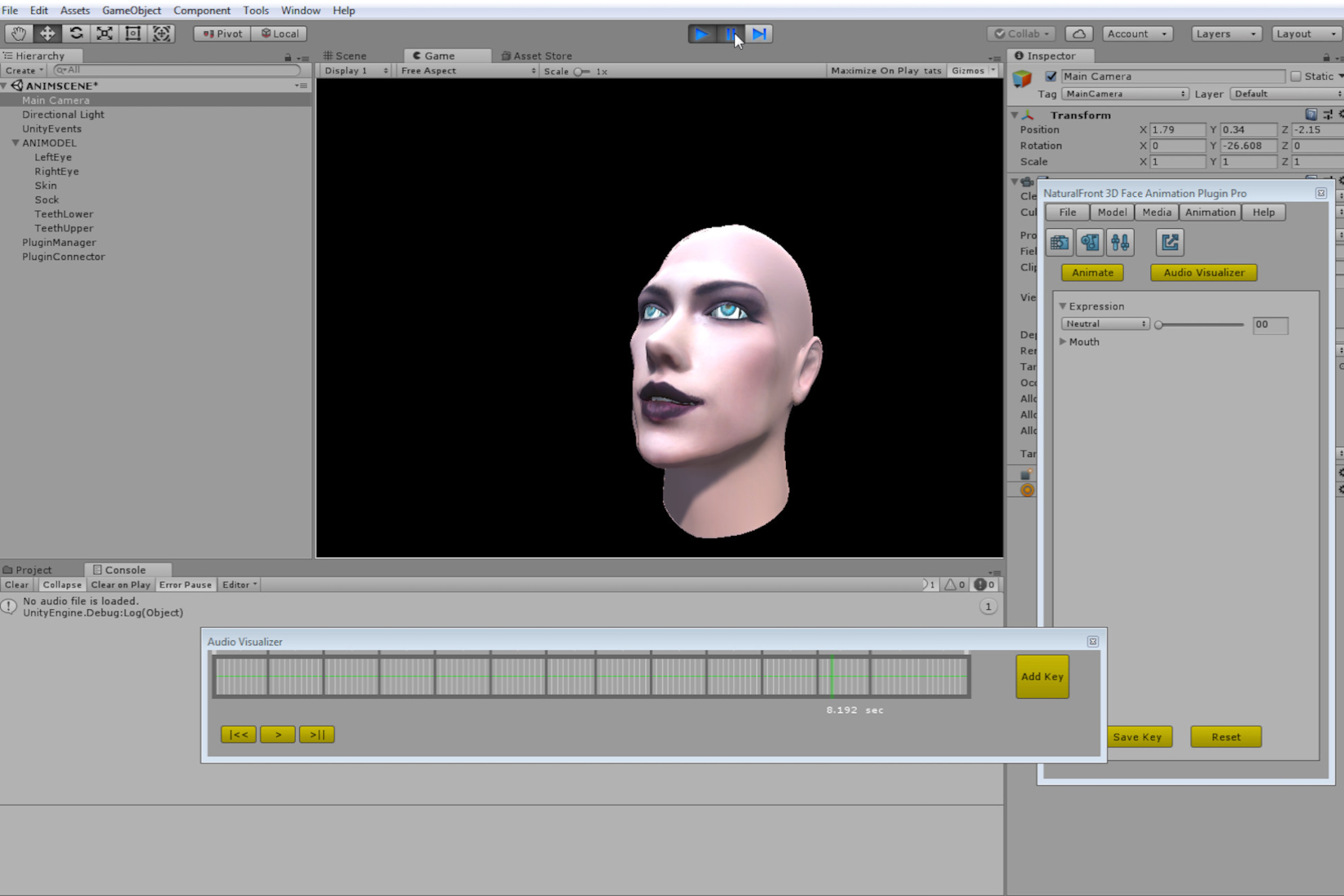Select the Scale tool
Image resolution: width=1344 pixels, height=896 pixels.
104,33
